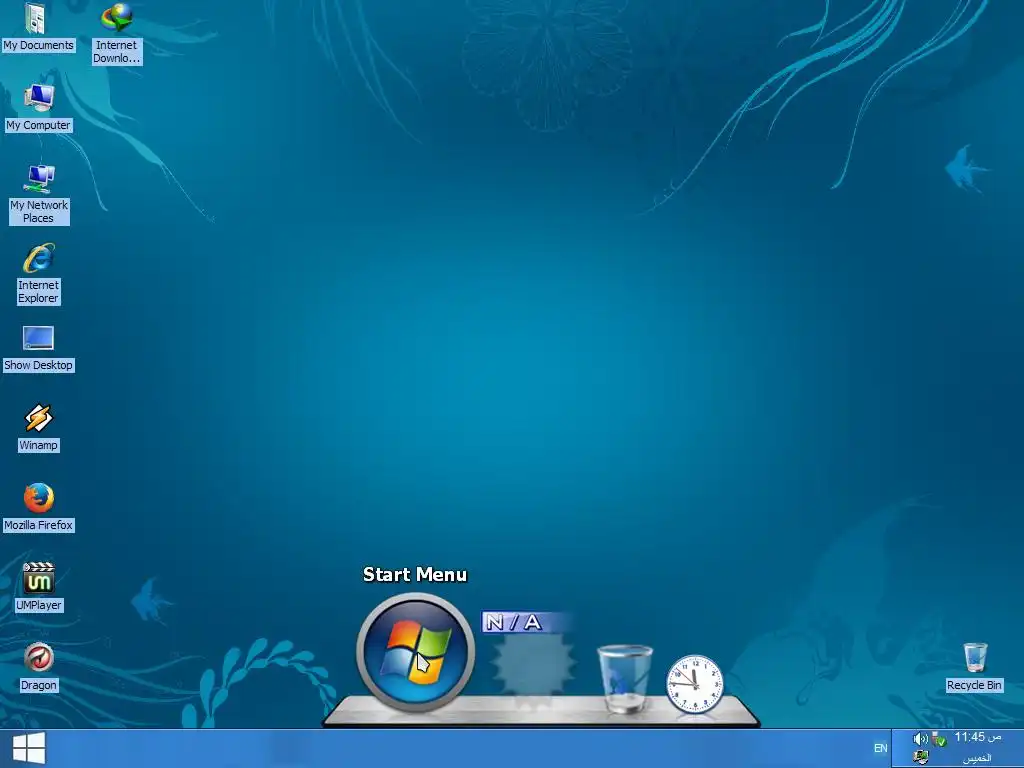Click the Dragon browser shortcut
Image resolution: width=1024 pixels, height=768 pixels.
click(39, 667)
